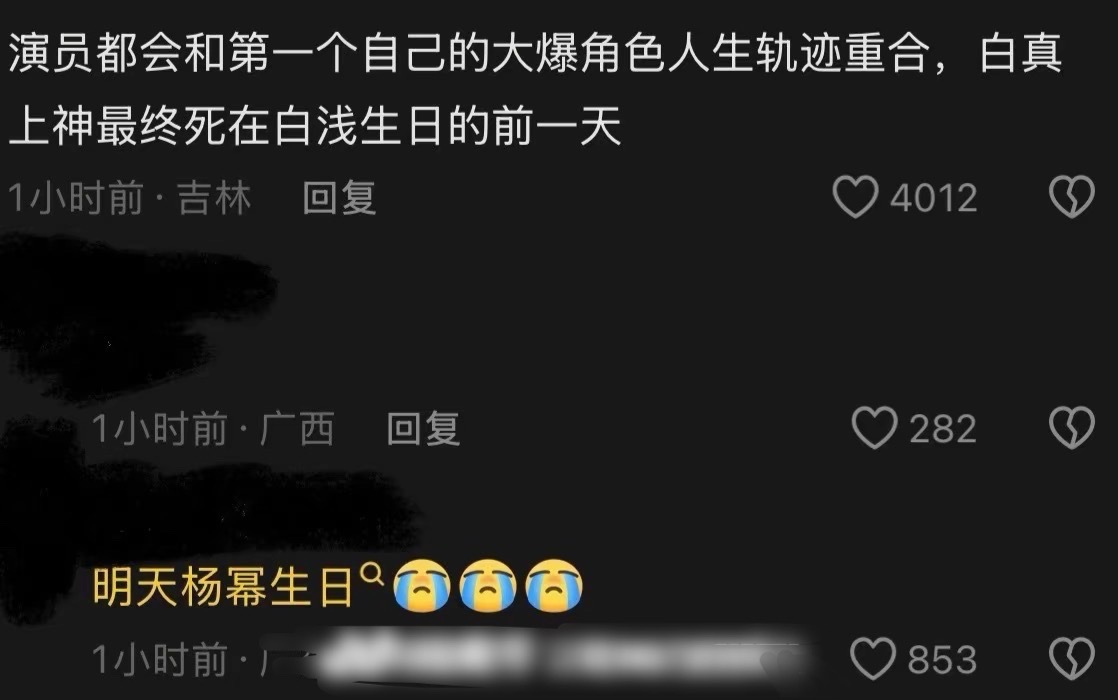This screenshot has width=1118, height=700.
Task: Select the first crying emoji
Action: [422, 586]
